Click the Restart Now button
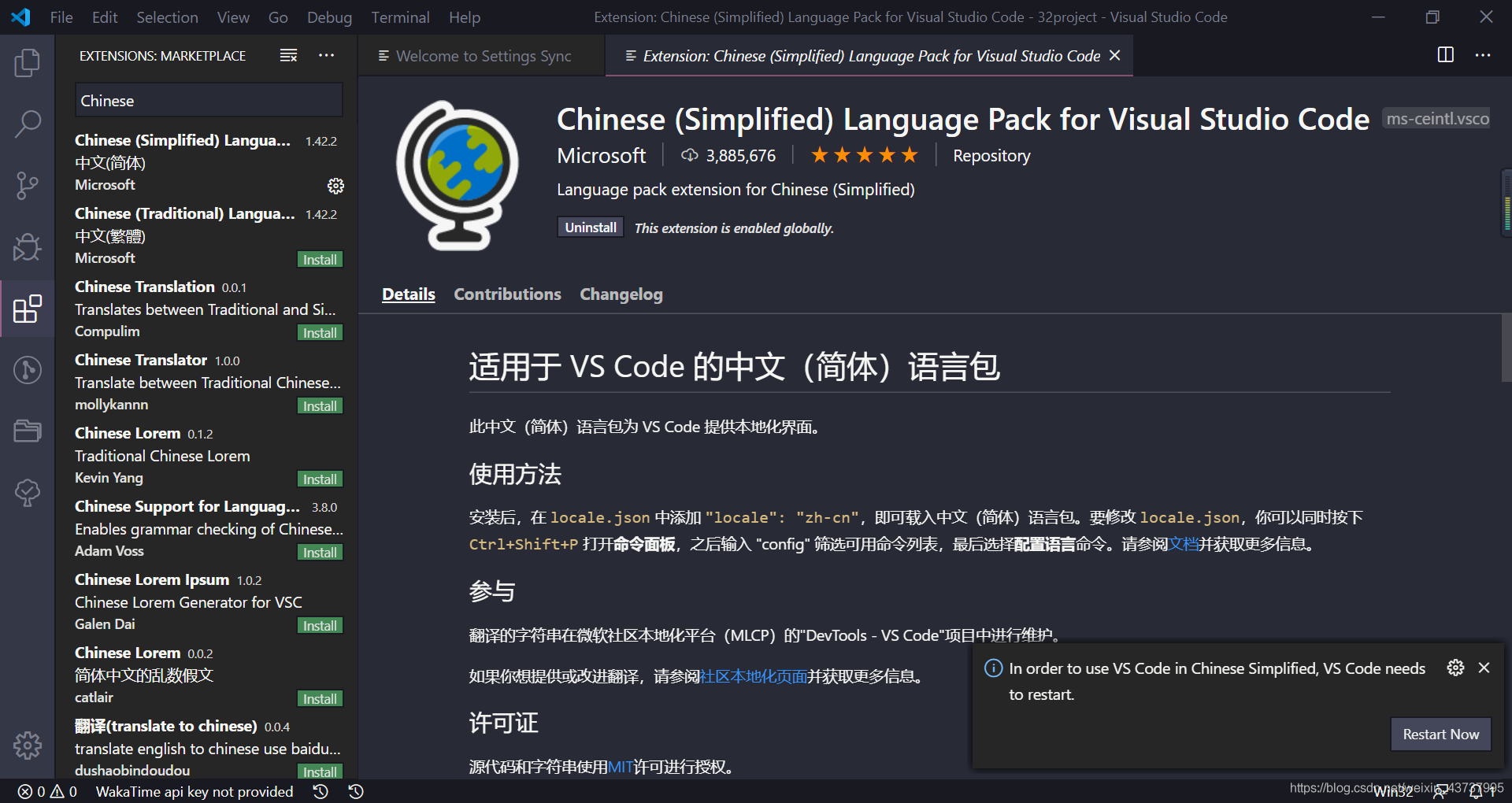 [1440, 734]
